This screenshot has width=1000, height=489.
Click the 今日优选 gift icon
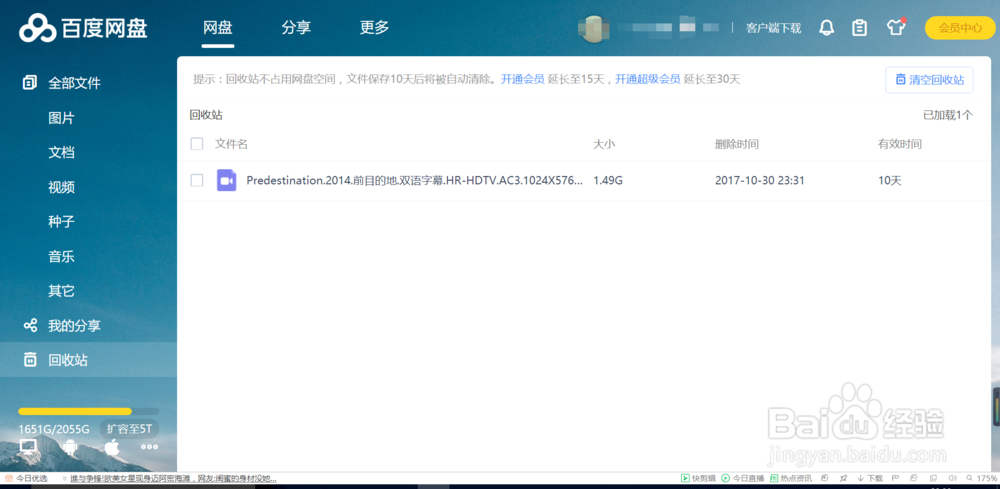[x=9, y=478]
